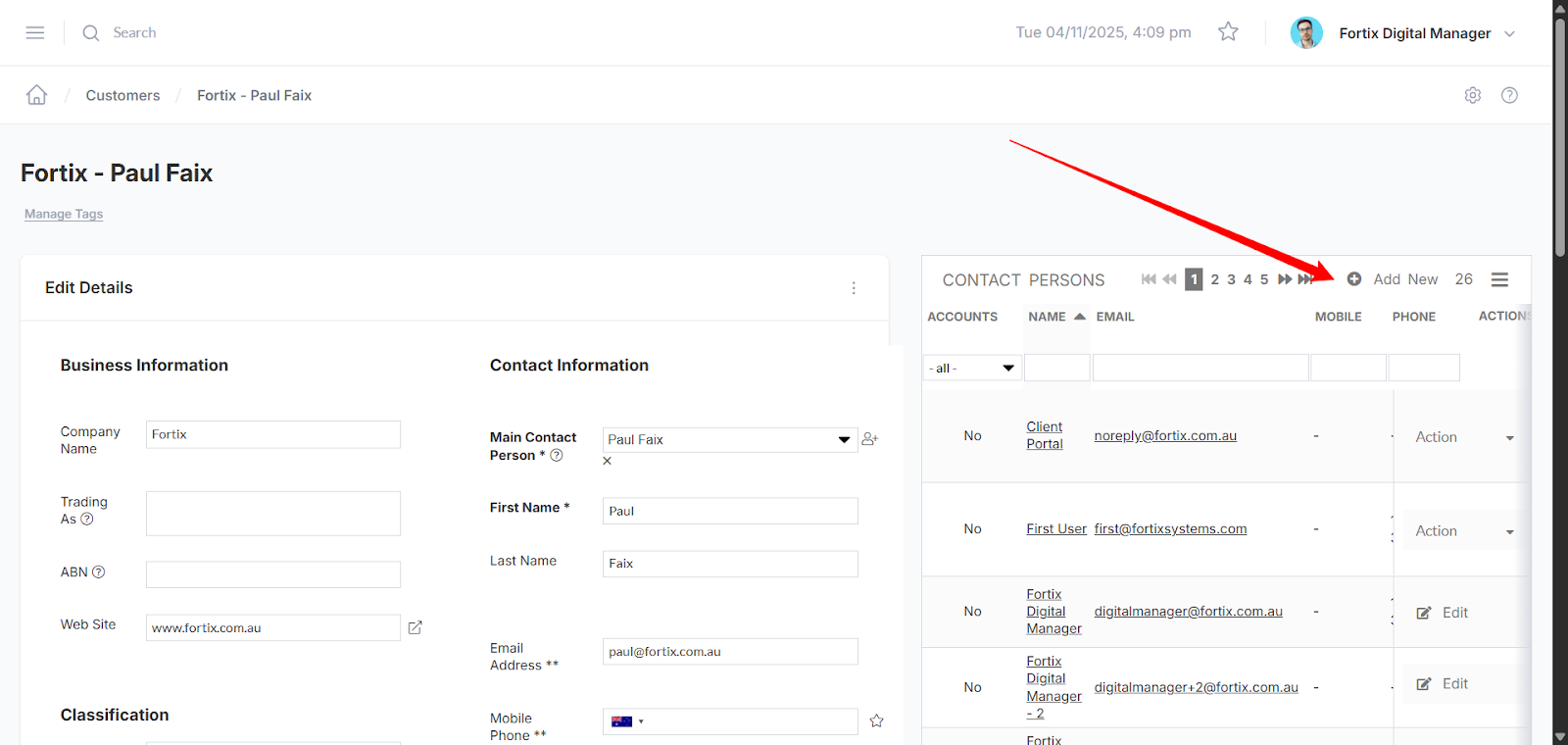Viewport: 1568px width, 745px height.
Task: Click the Email Address input field
Action: click(730, 652)
